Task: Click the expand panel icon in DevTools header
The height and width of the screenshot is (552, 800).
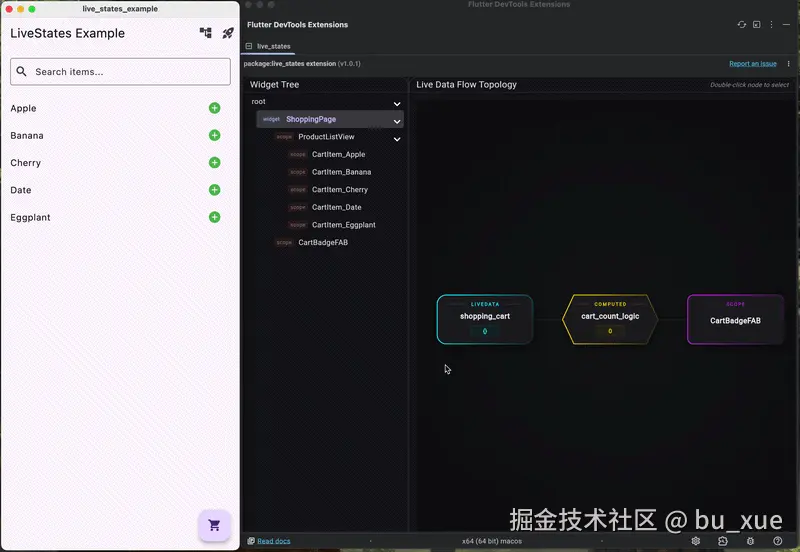Action: click(757, 24)
